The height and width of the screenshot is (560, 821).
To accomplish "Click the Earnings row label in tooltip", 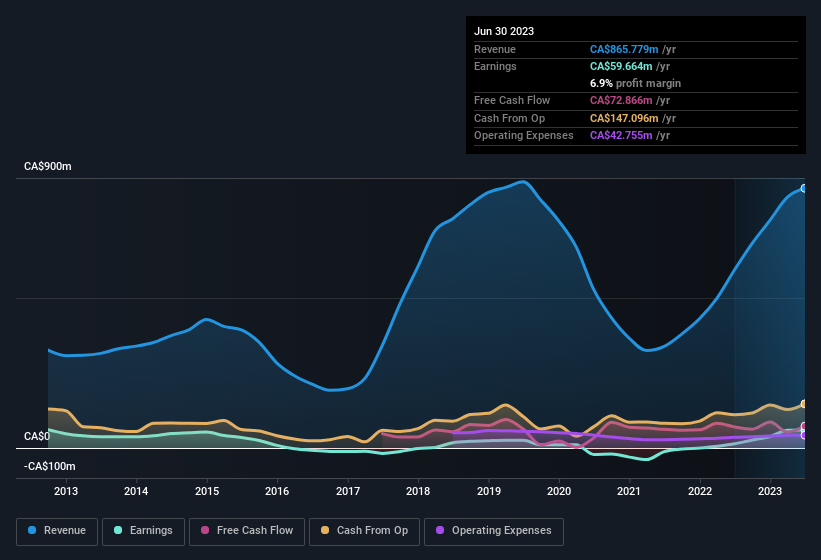I will (x=495, y=66).
